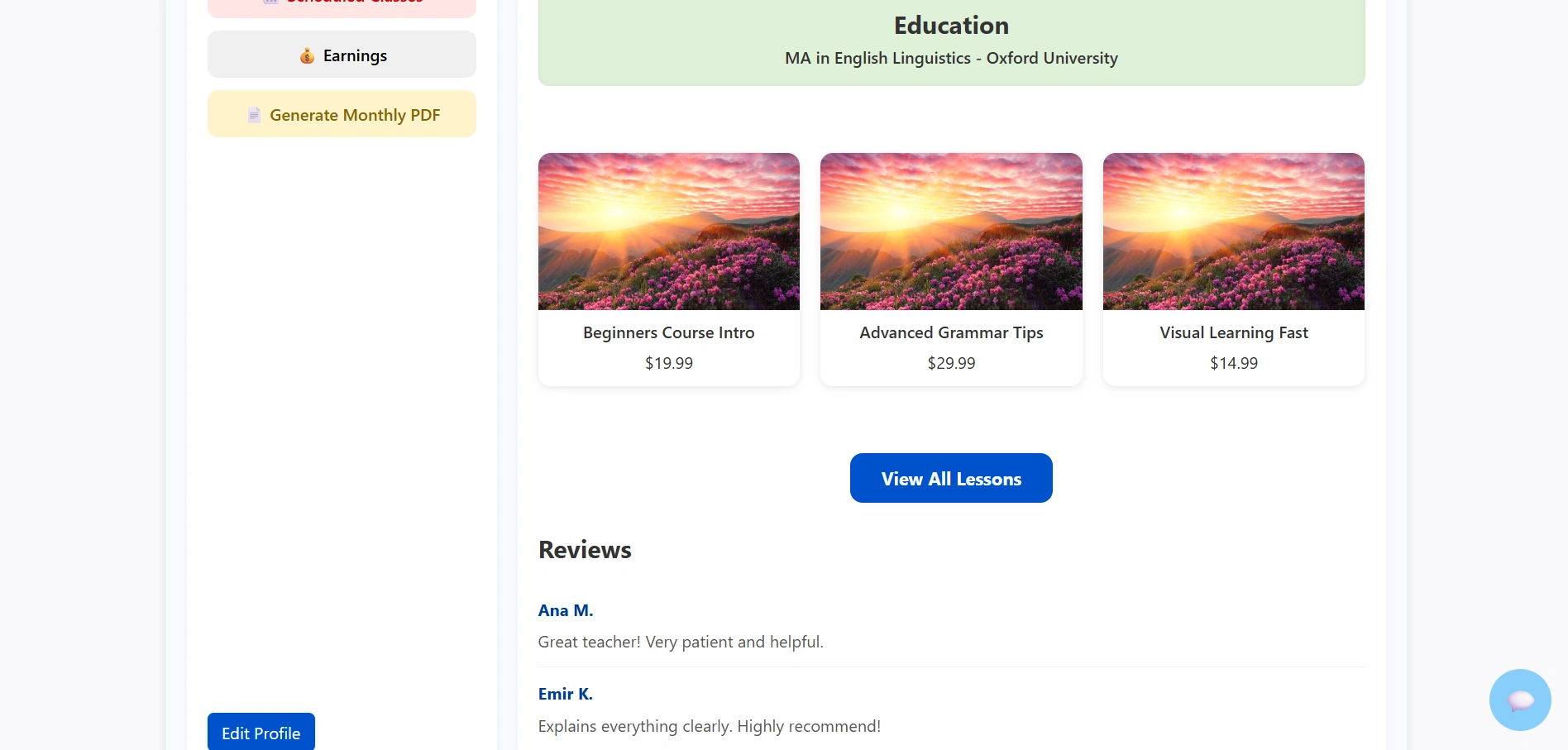Image resolution: width=1568 pixels, height=750 pixels.
Task: Click the Advanced Grammar Tips title
Action: tap(951, 332)
